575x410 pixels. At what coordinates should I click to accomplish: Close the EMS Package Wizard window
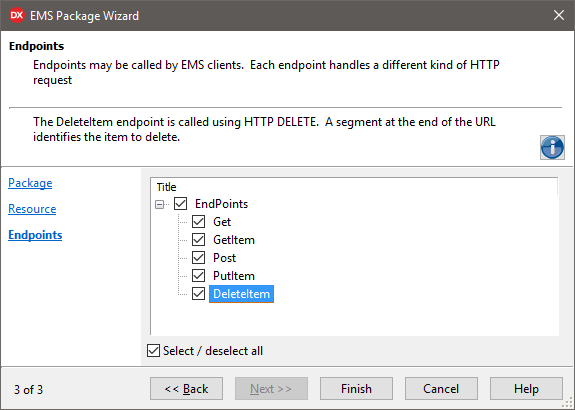pos(558,15)
